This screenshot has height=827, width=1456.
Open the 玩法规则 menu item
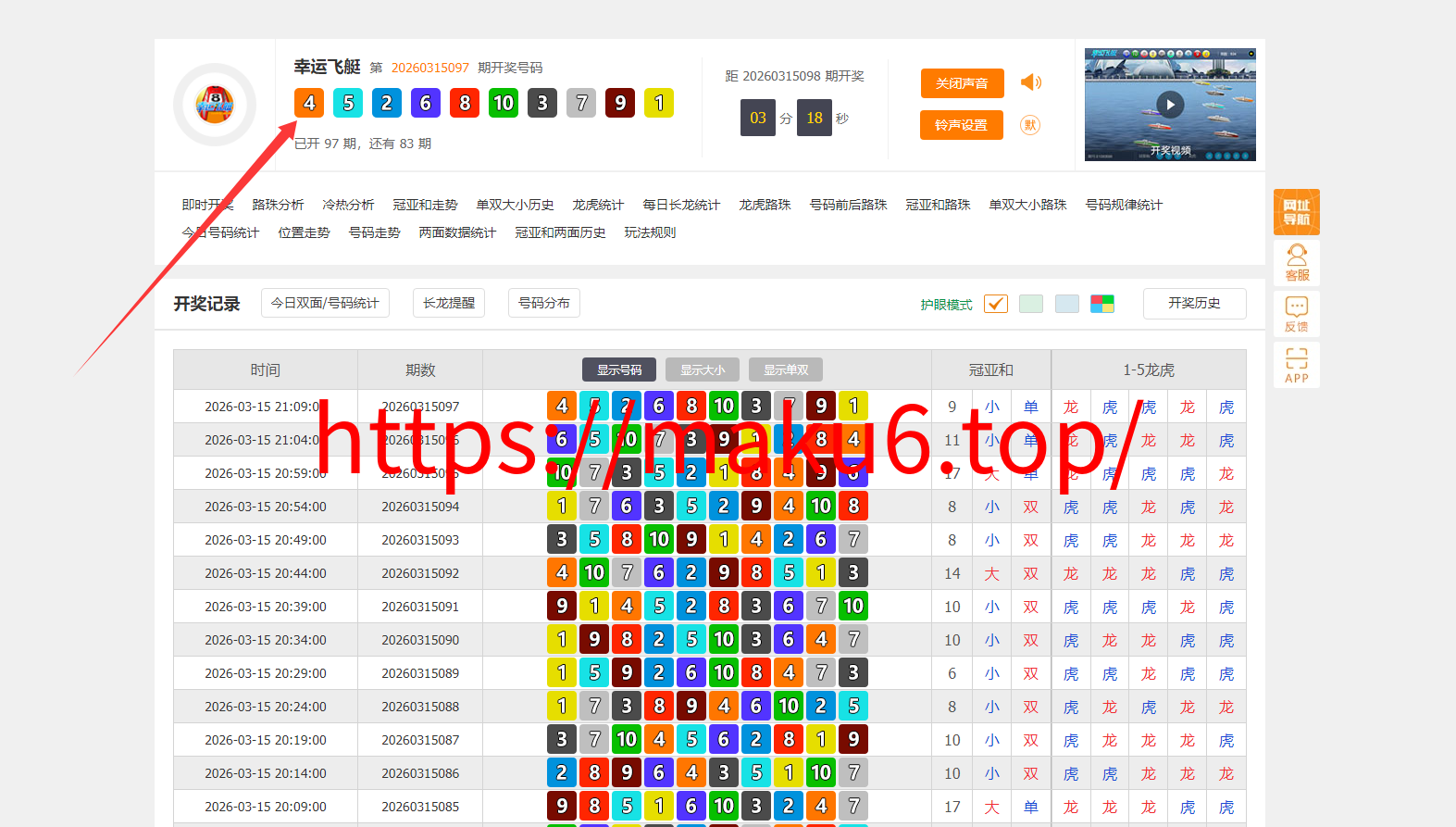coord(650,232)
